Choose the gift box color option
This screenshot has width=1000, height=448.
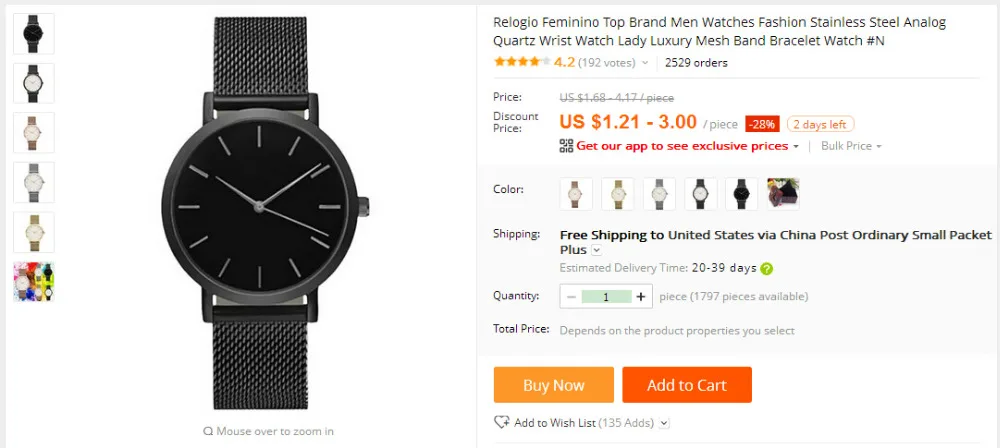783,194
